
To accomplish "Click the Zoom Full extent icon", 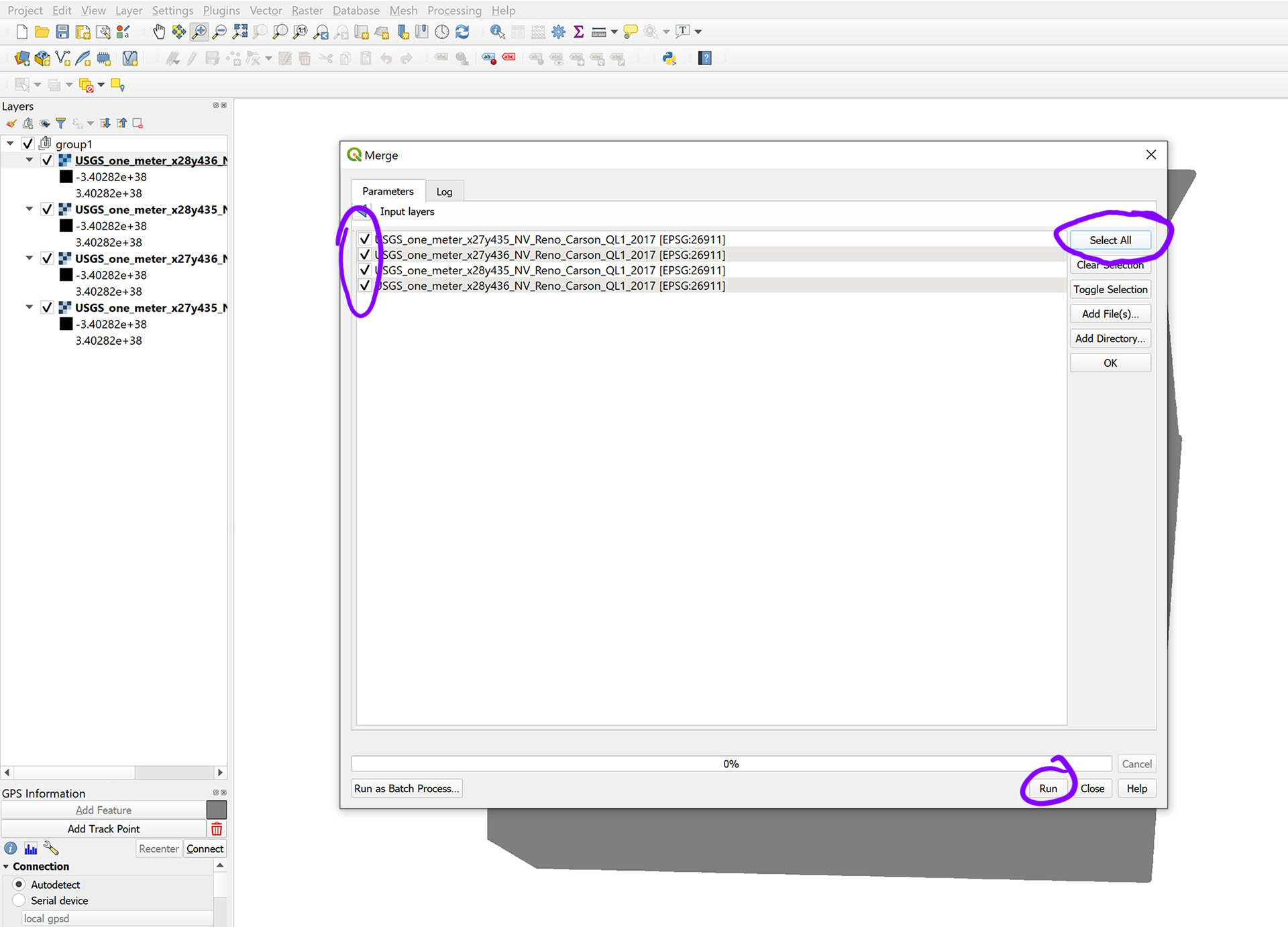I will tap(239, 32).
